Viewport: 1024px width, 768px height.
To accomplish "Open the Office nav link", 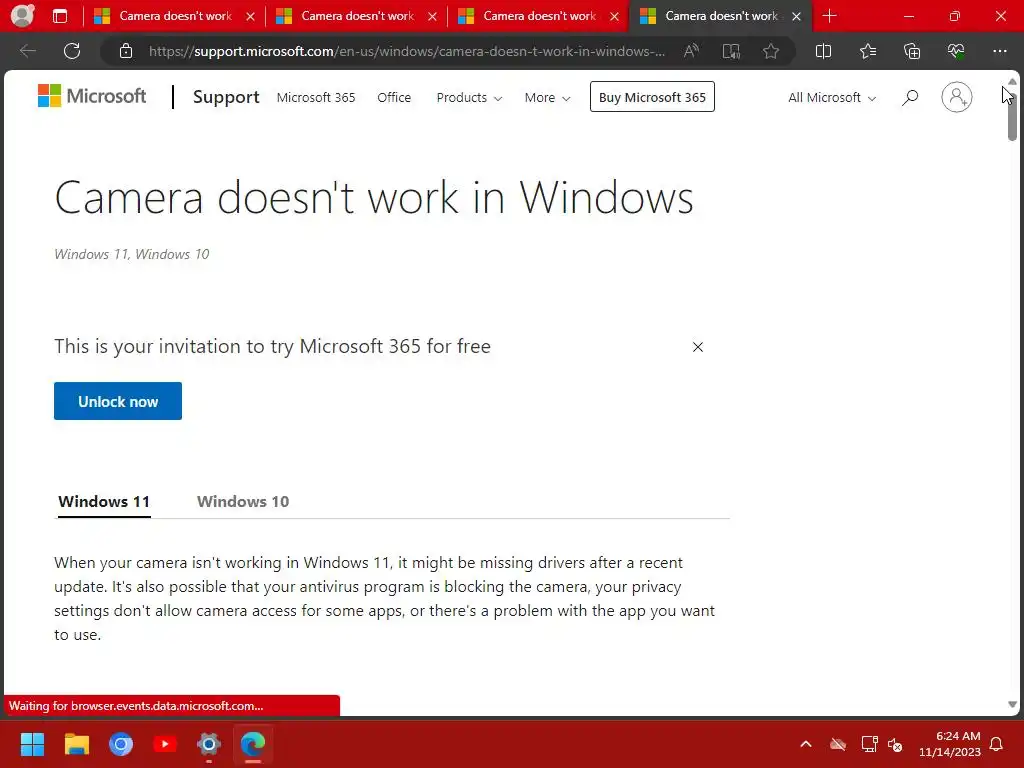I will click(394, 97).
